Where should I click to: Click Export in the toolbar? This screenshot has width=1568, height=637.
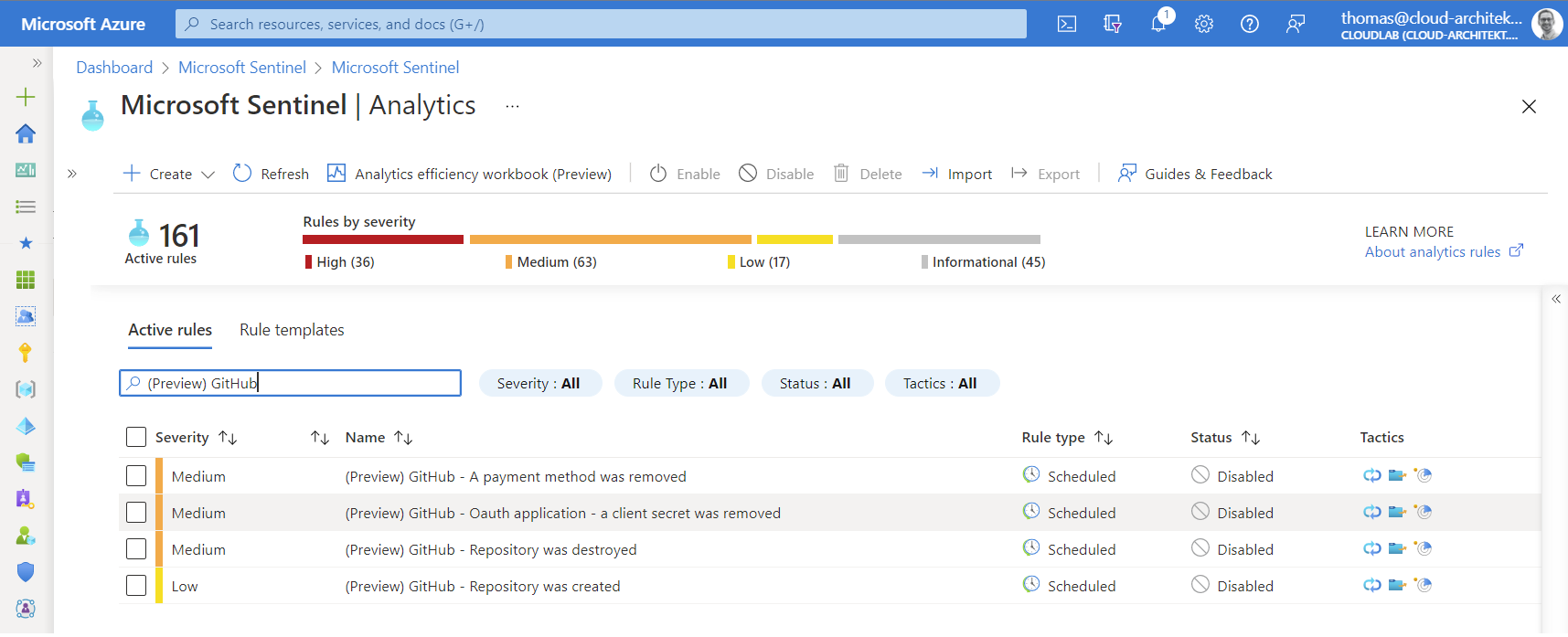pyautogui.click(x=1045, y=174)
